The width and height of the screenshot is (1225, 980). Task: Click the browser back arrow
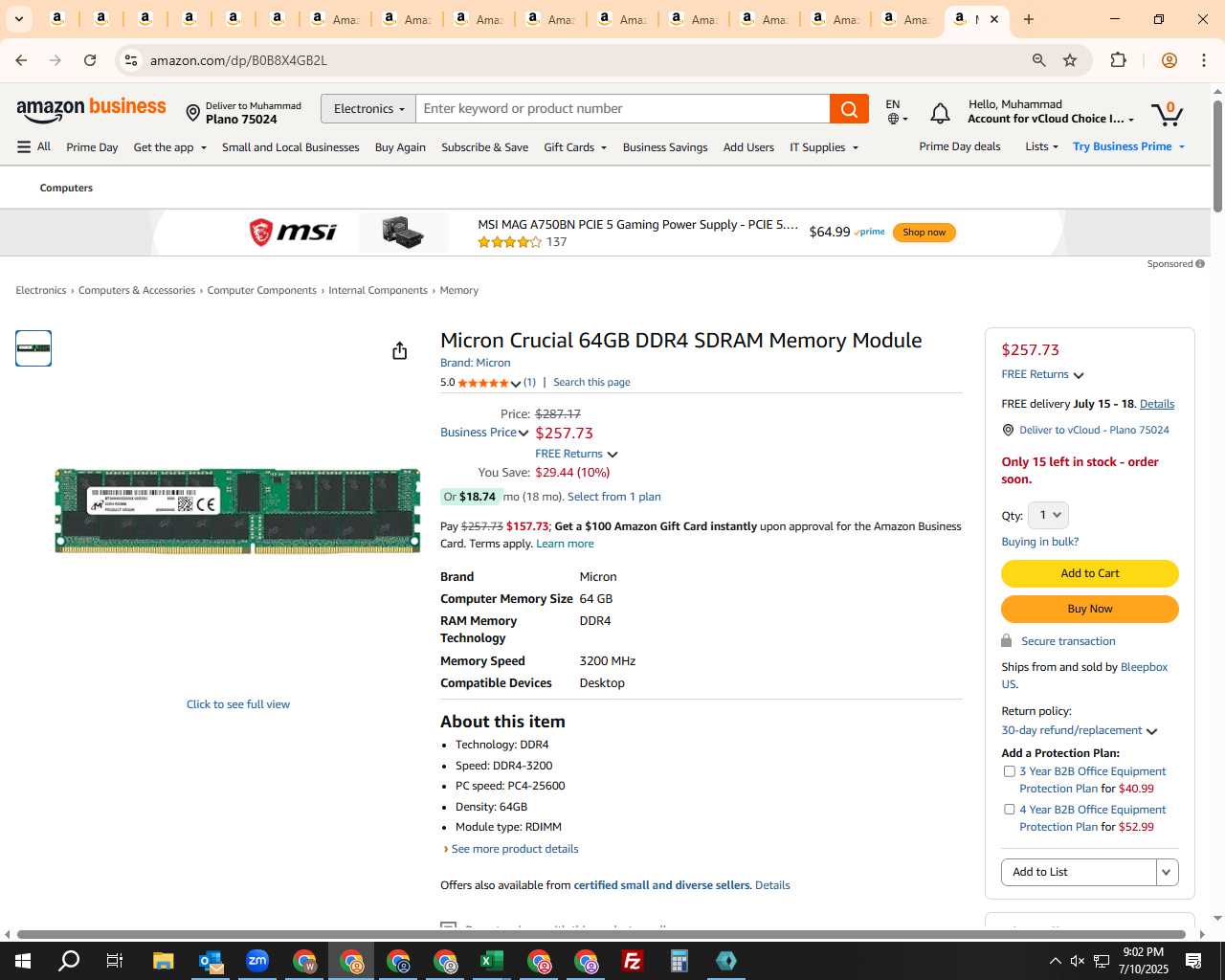coord(21,60)
